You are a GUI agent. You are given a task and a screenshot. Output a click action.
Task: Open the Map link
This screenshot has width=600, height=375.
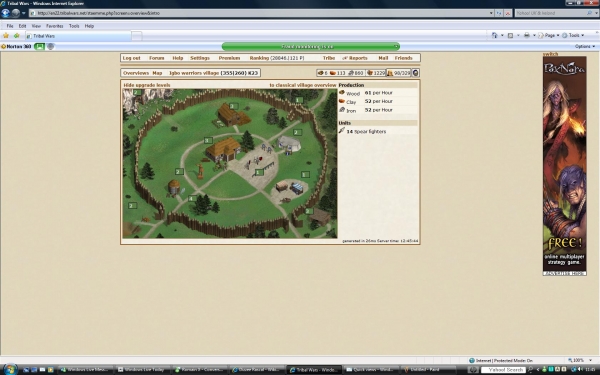(157, 73)
